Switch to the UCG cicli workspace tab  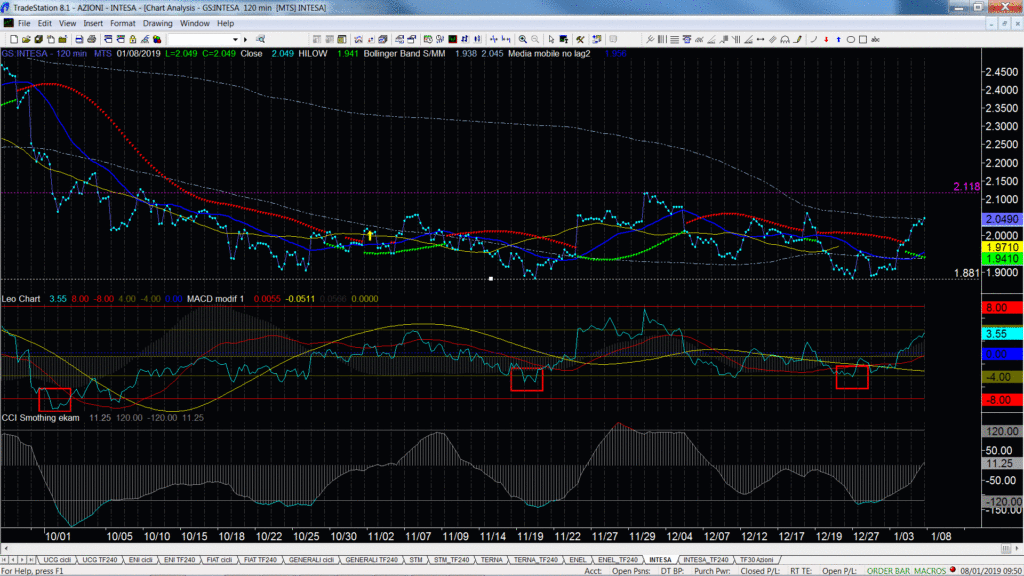[57, 560]
